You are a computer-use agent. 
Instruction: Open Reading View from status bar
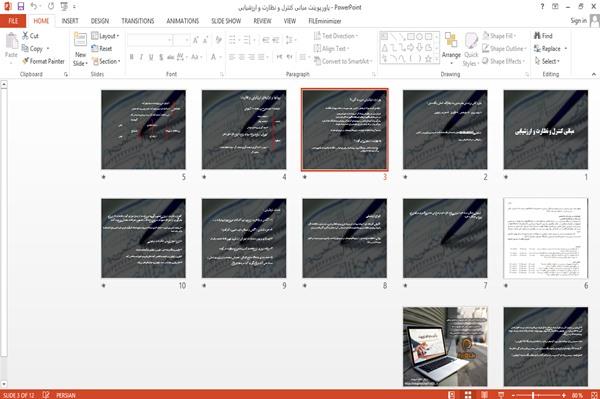pyautogui.click(x=484, y=395)
